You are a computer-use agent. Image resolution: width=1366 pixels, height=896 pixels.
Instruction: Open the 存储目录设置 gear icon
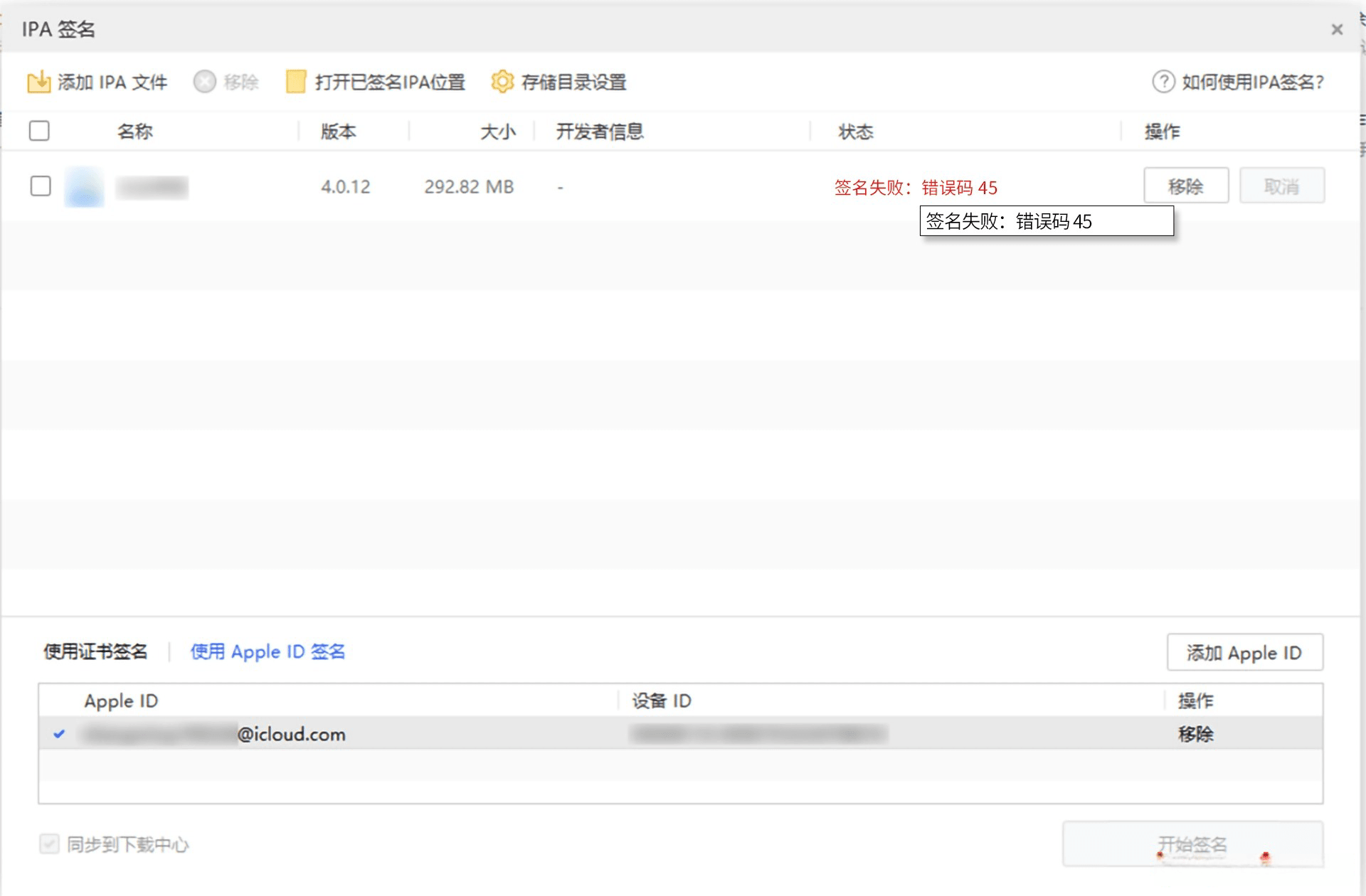click(503, 82)
